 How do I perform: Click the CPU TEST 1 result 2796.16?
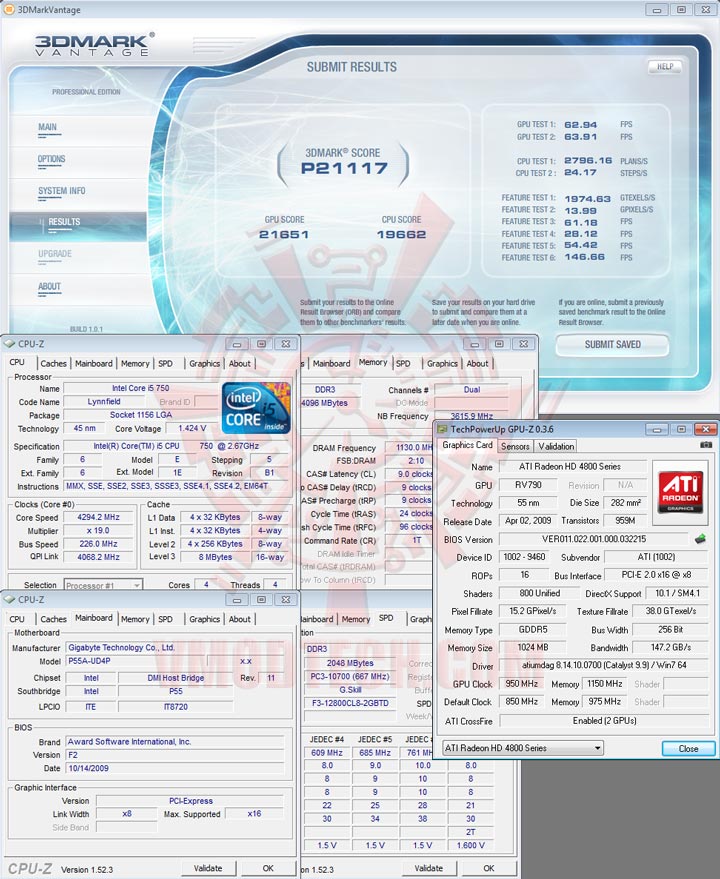tap(588, 161)
